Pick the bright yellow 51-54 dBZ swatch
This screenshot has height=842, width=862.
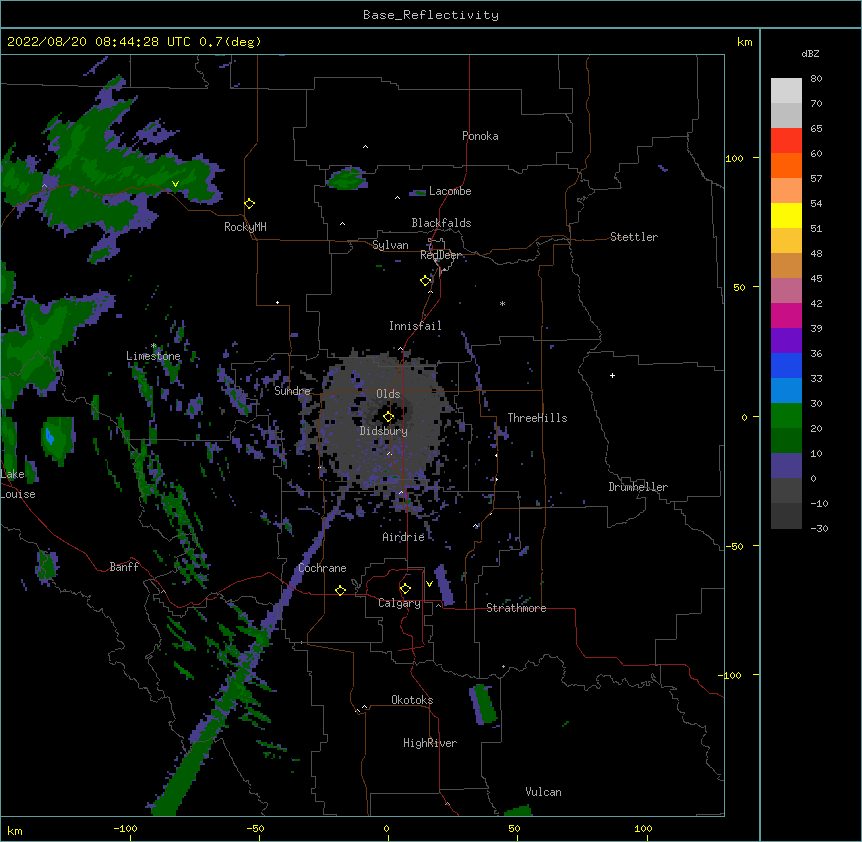786,215
